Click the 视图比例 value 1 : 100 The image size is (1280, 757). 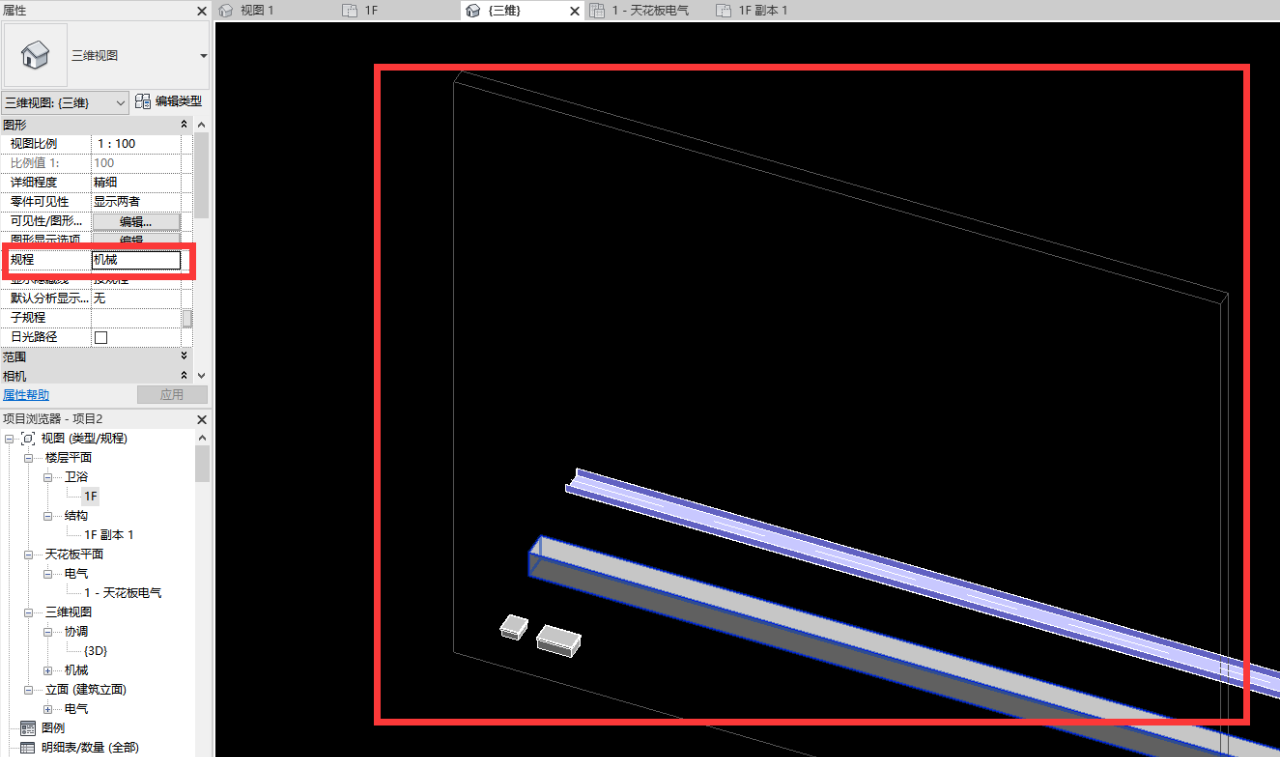[x=136, y=144]
